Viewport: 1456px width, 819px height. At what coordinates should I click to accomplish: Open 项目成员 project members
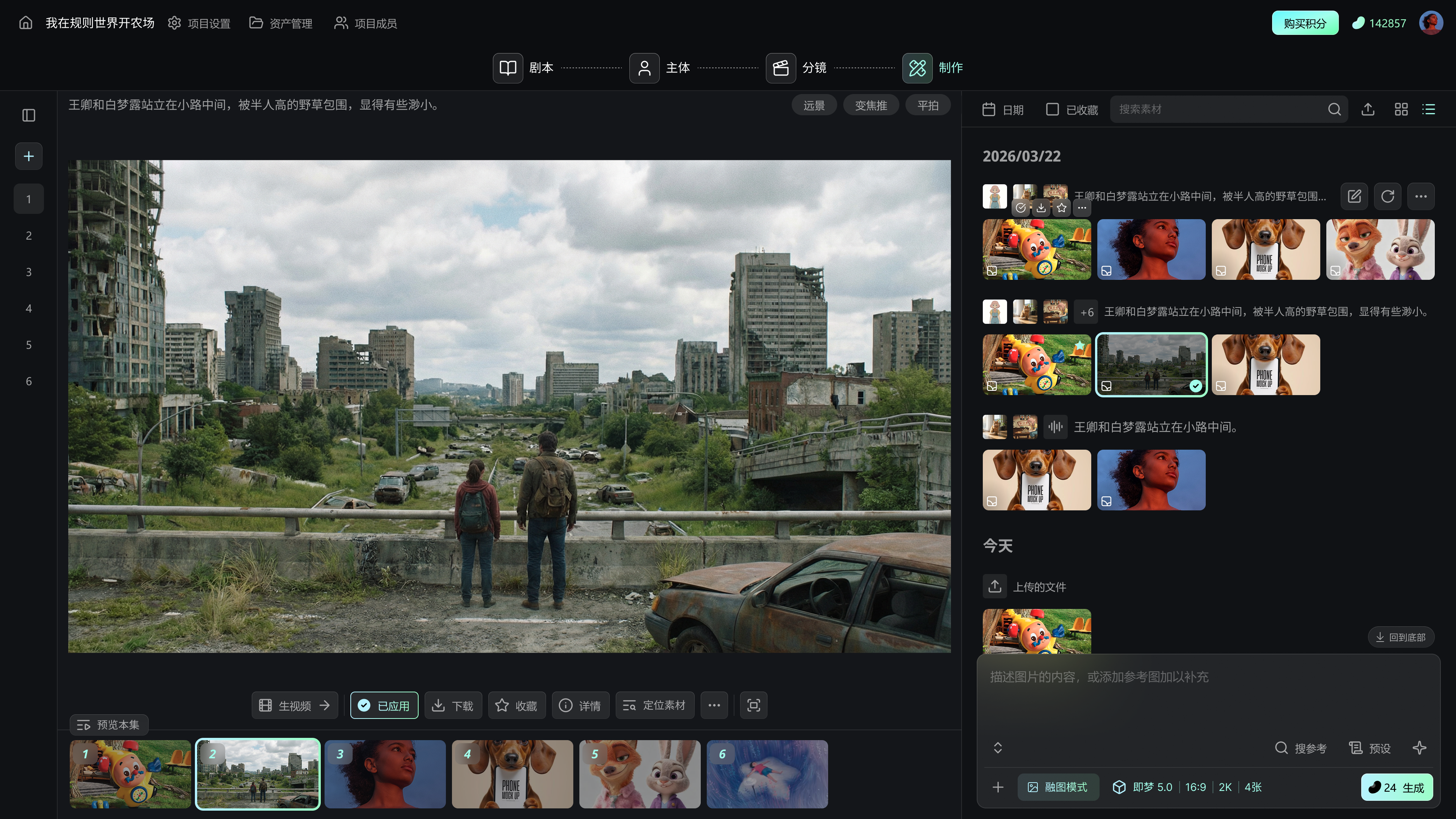[366, 23]
